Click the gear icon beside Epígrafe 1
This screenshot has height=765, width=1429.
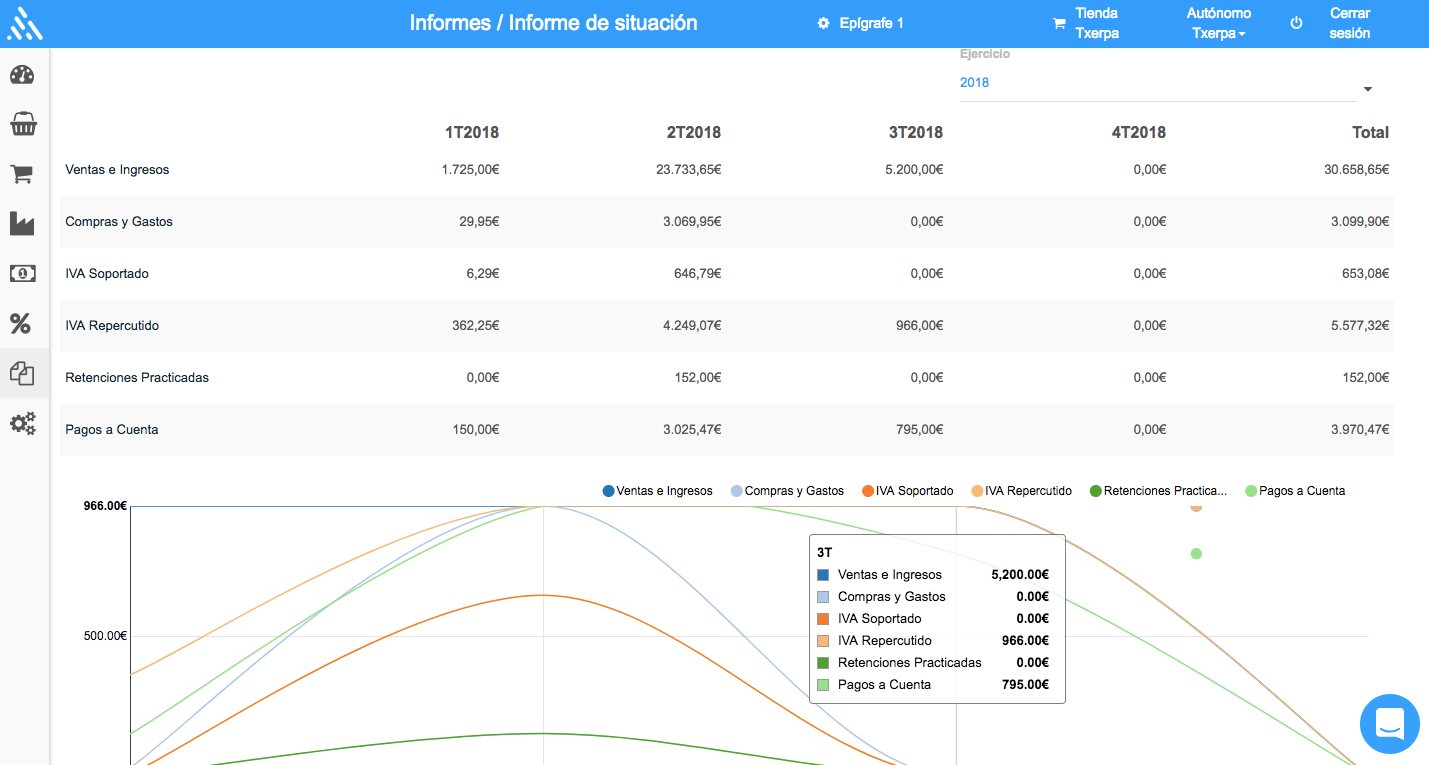click(823, 23)
